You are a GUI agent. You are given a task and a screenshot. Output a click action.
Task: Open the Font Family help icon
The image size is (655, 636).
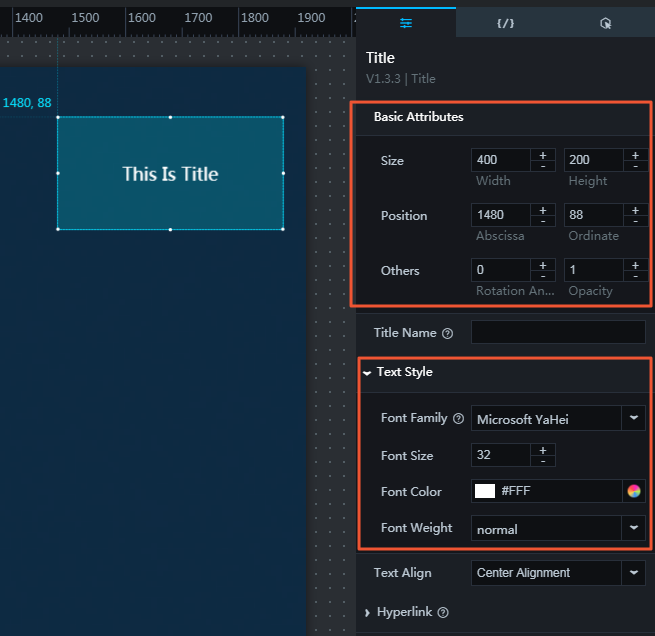[458, 418]
